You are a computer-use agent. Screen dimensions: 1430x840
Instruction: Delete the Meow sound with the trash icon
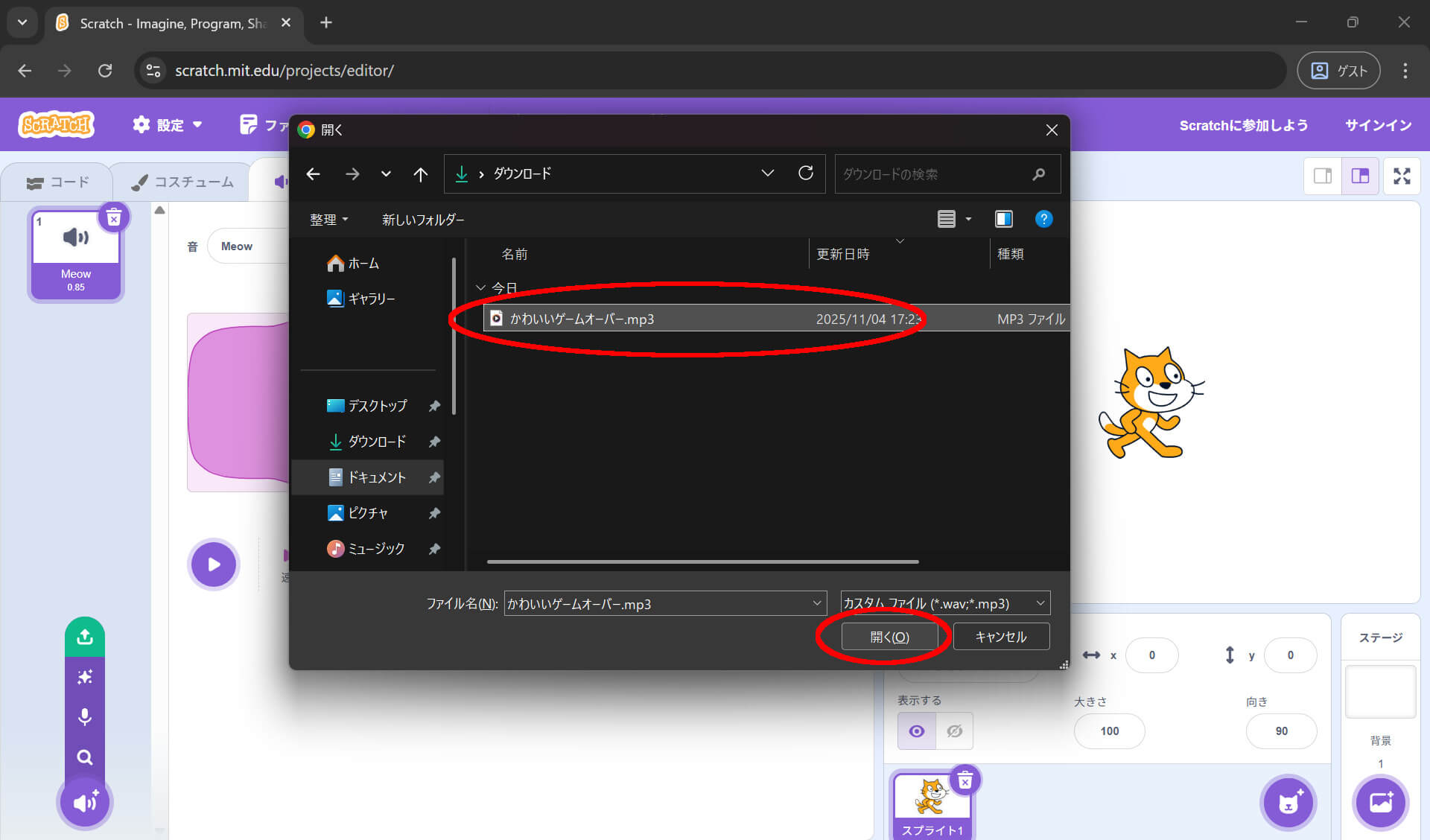[114, 217]
